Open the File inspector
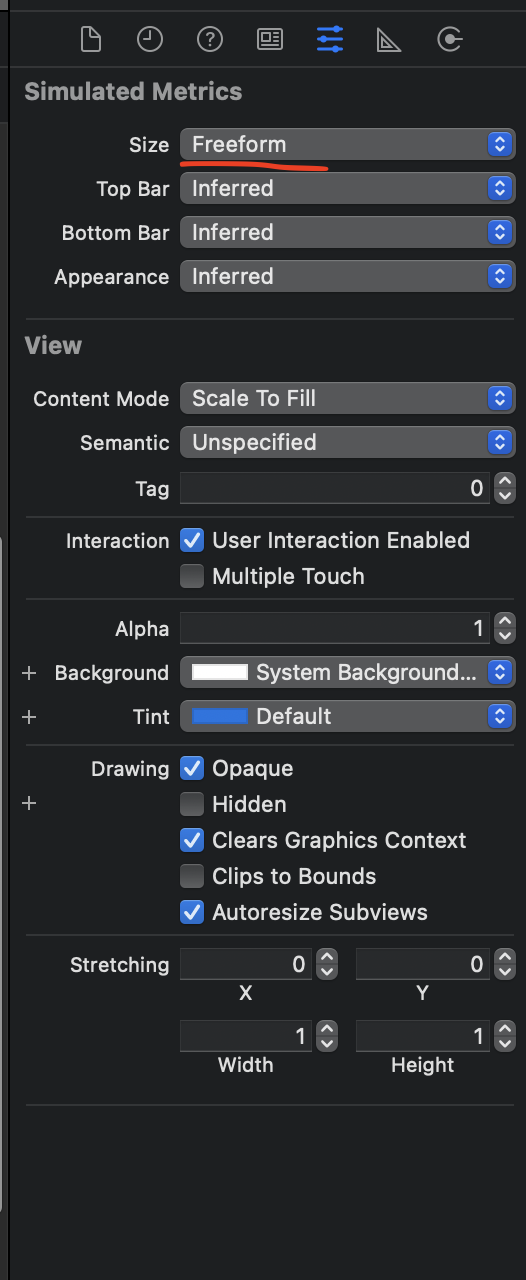526x1280 pixels. 91,39
